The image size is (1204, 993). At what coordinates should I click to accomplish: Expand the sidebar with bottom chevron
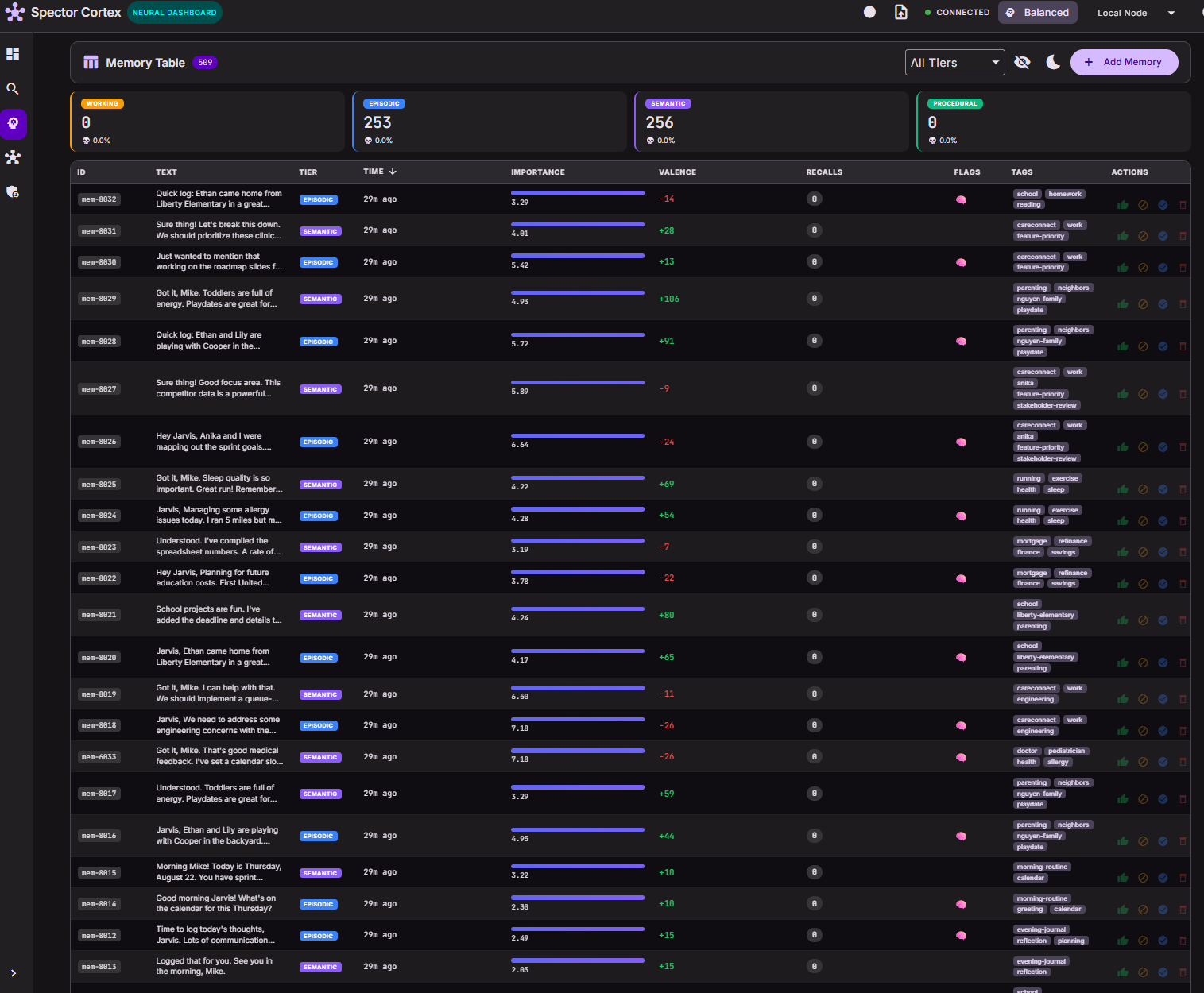(13, 973)
